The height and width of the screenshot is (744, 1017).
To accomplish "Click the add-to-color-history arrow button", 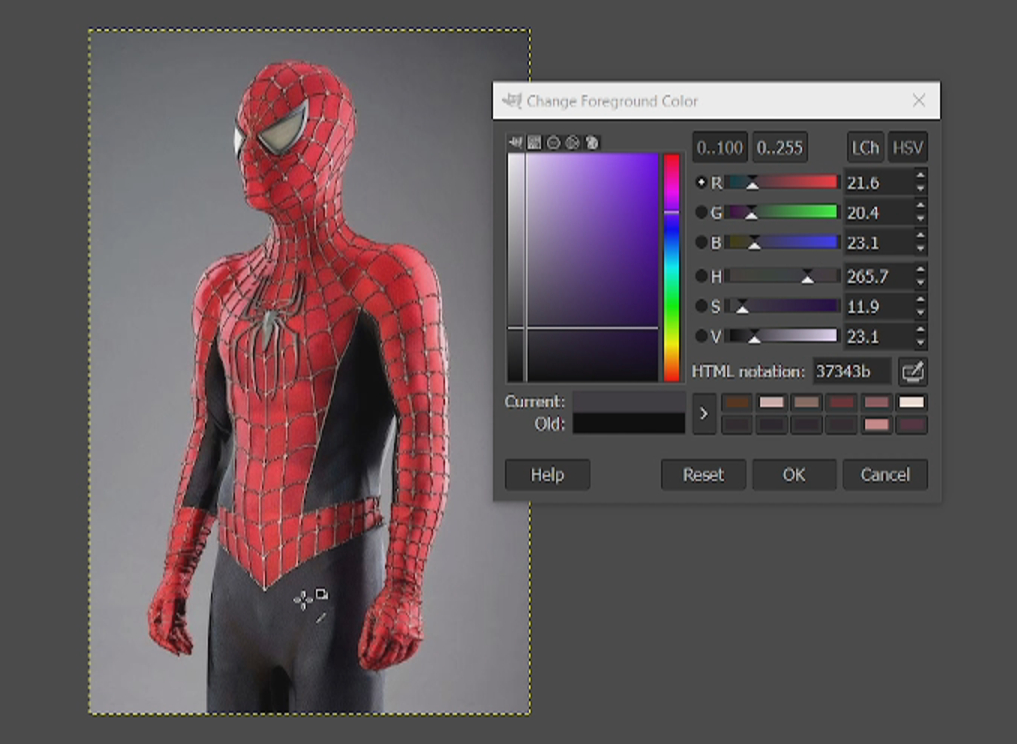I will (704, 413).
